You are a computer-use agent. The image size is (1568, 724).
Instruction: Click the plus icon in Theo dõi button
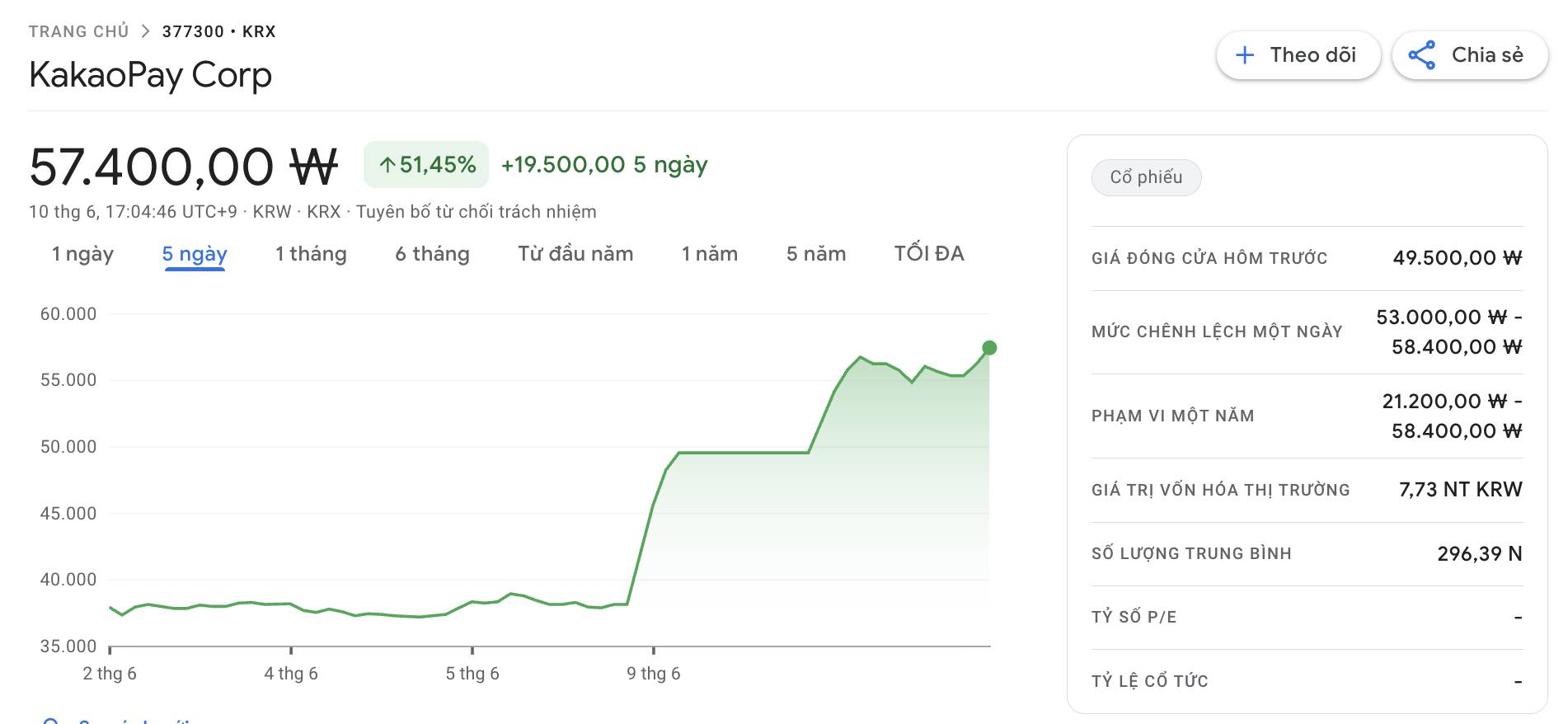[x=1245, y=55]
